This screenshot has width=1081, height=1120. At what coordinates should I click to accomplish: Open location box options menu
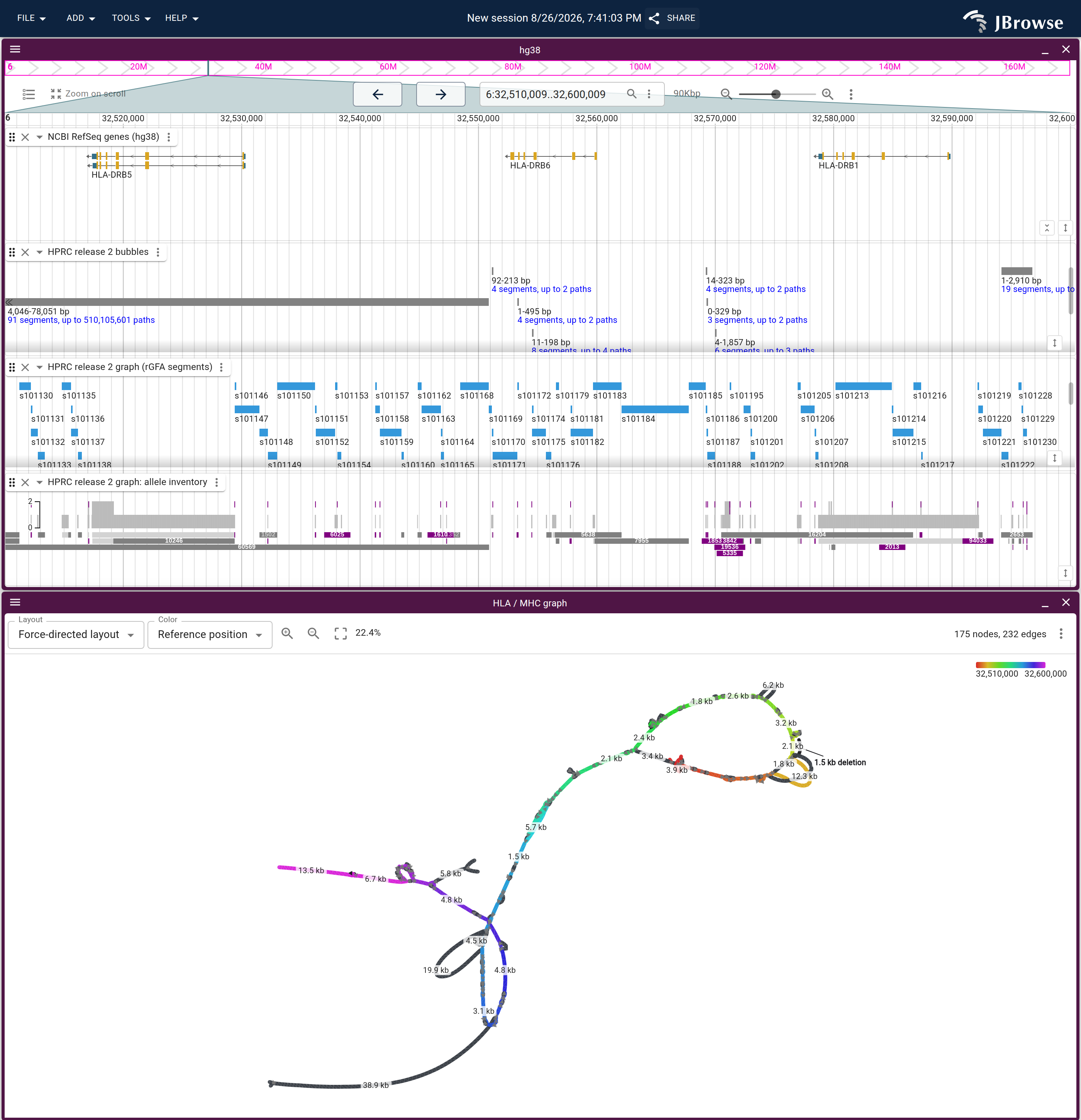click(649, 94)
